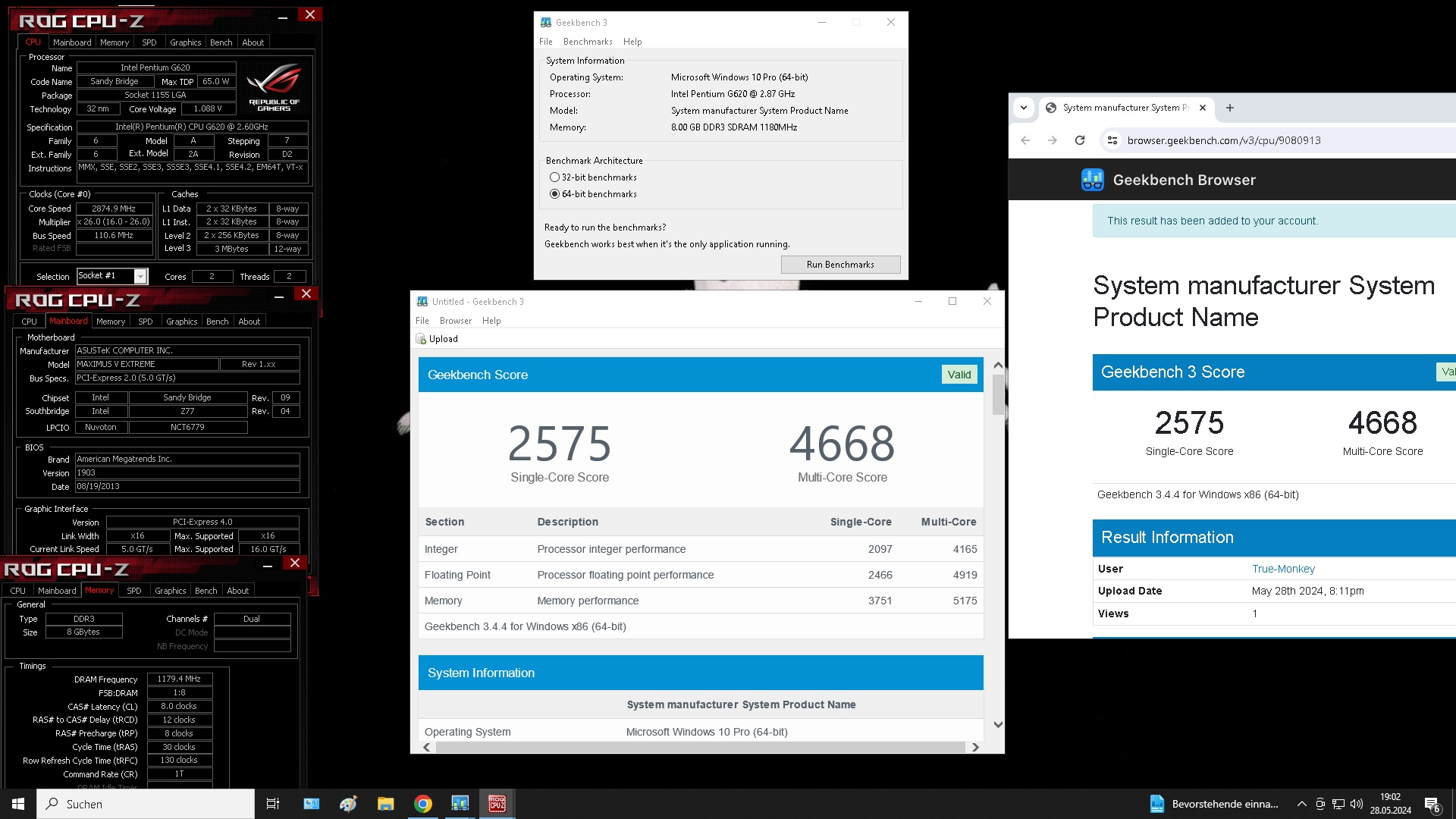Open Memory tab in Mainboard CPU-Z window
The image size is (1456, 819).
pos(111,322)
